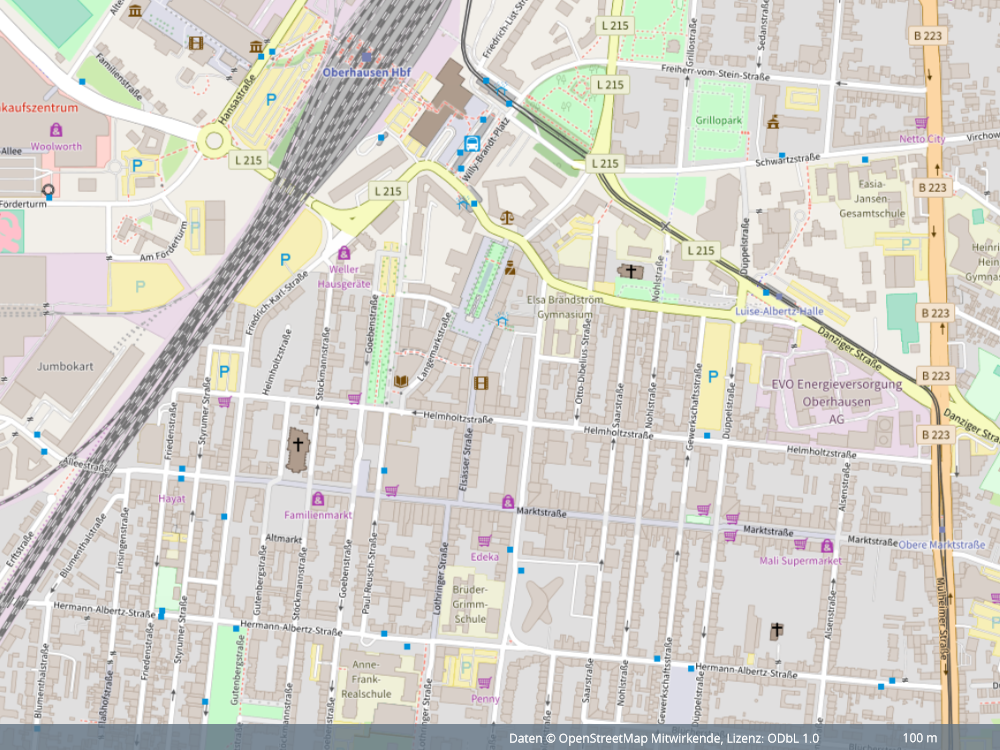Click the library book icon near Langemarkstraße
1000x750 pixels.
point(401,382)
